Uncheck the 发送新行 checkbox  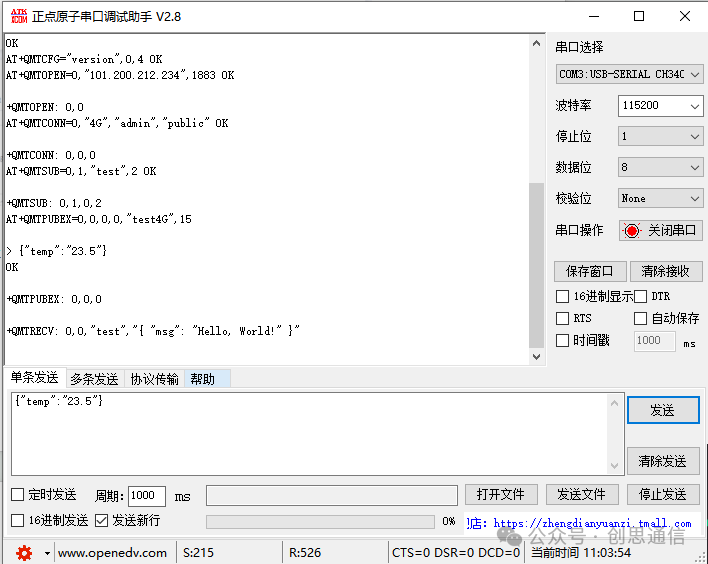102,521
